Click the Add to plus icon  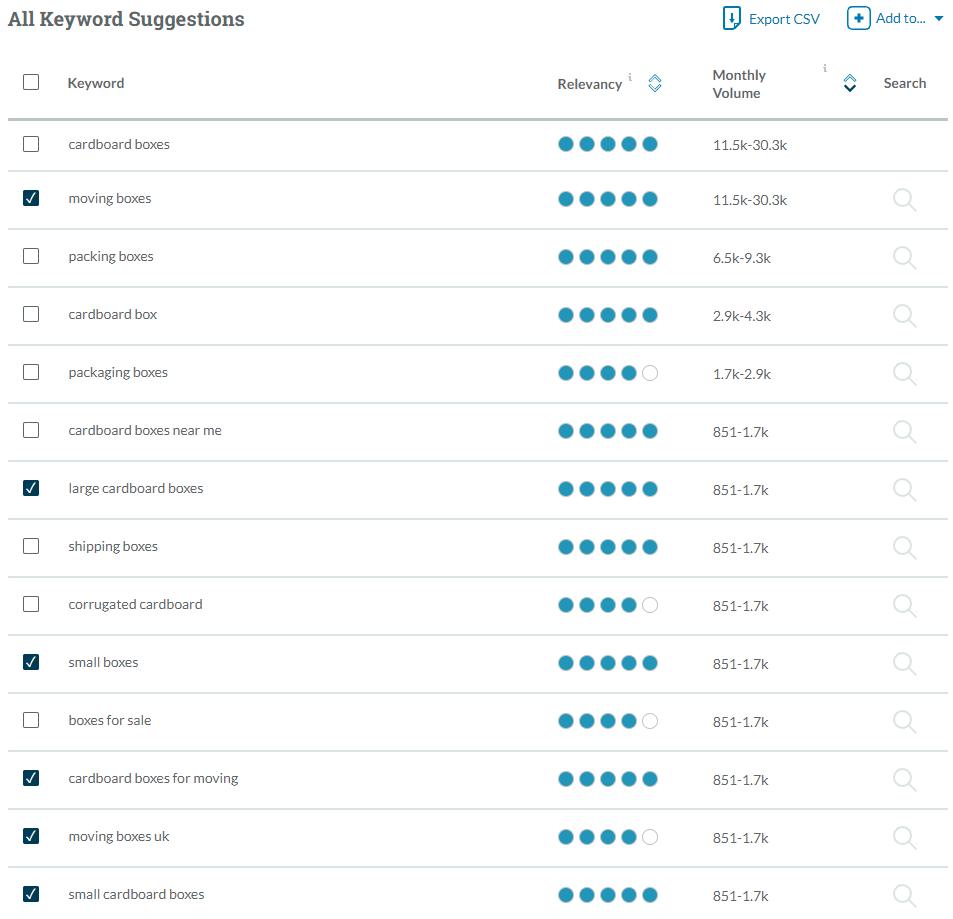[x=858, y=18]
